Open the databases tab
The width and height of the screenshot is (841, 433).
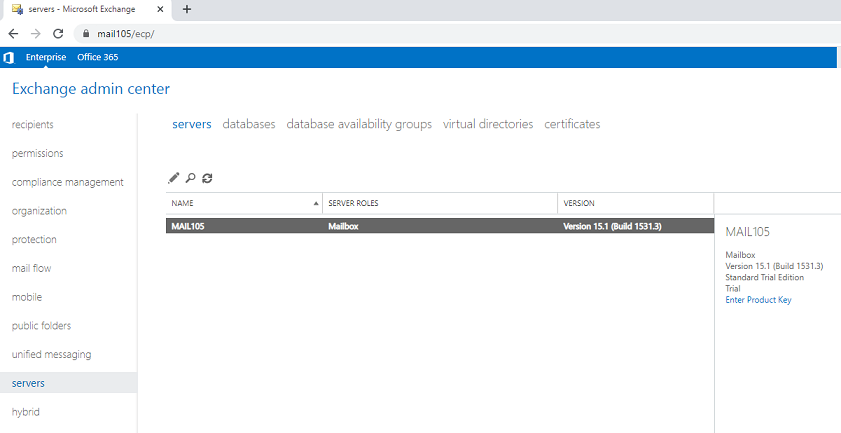[x=249, y=124]
